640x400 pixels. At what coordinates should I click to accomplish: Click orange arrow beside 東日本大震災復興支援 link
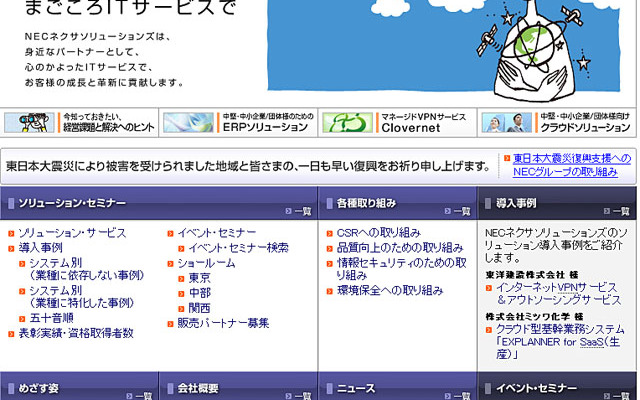pos(507,158)
